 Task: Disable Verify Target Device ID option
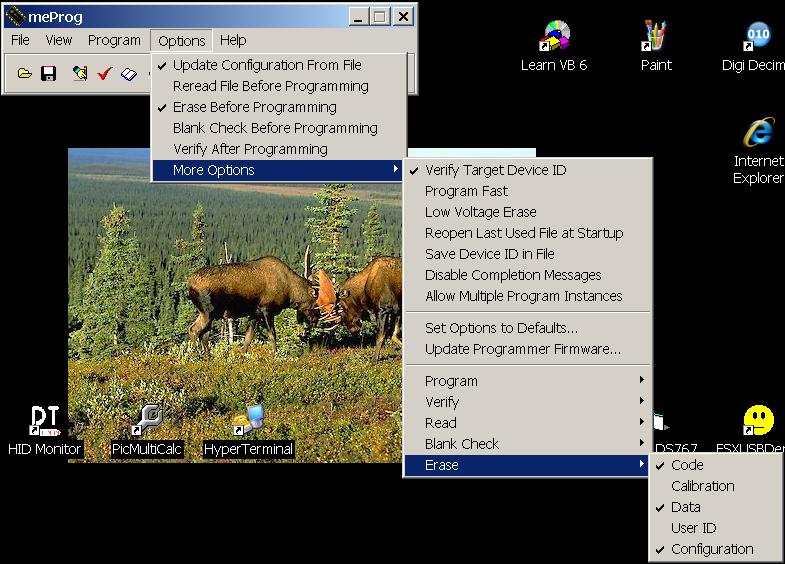click(495, 170)
